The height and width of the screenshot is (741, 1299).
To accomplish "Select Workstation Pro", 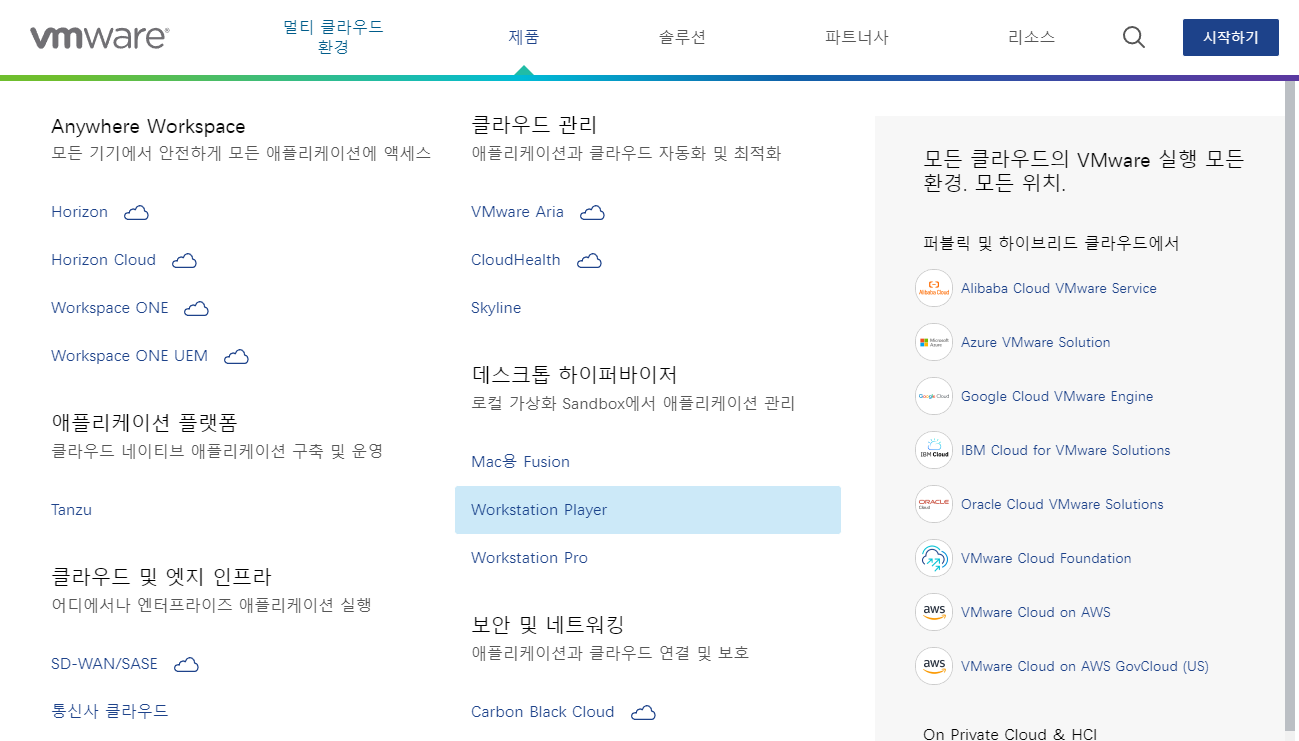I will pos(529,558).
